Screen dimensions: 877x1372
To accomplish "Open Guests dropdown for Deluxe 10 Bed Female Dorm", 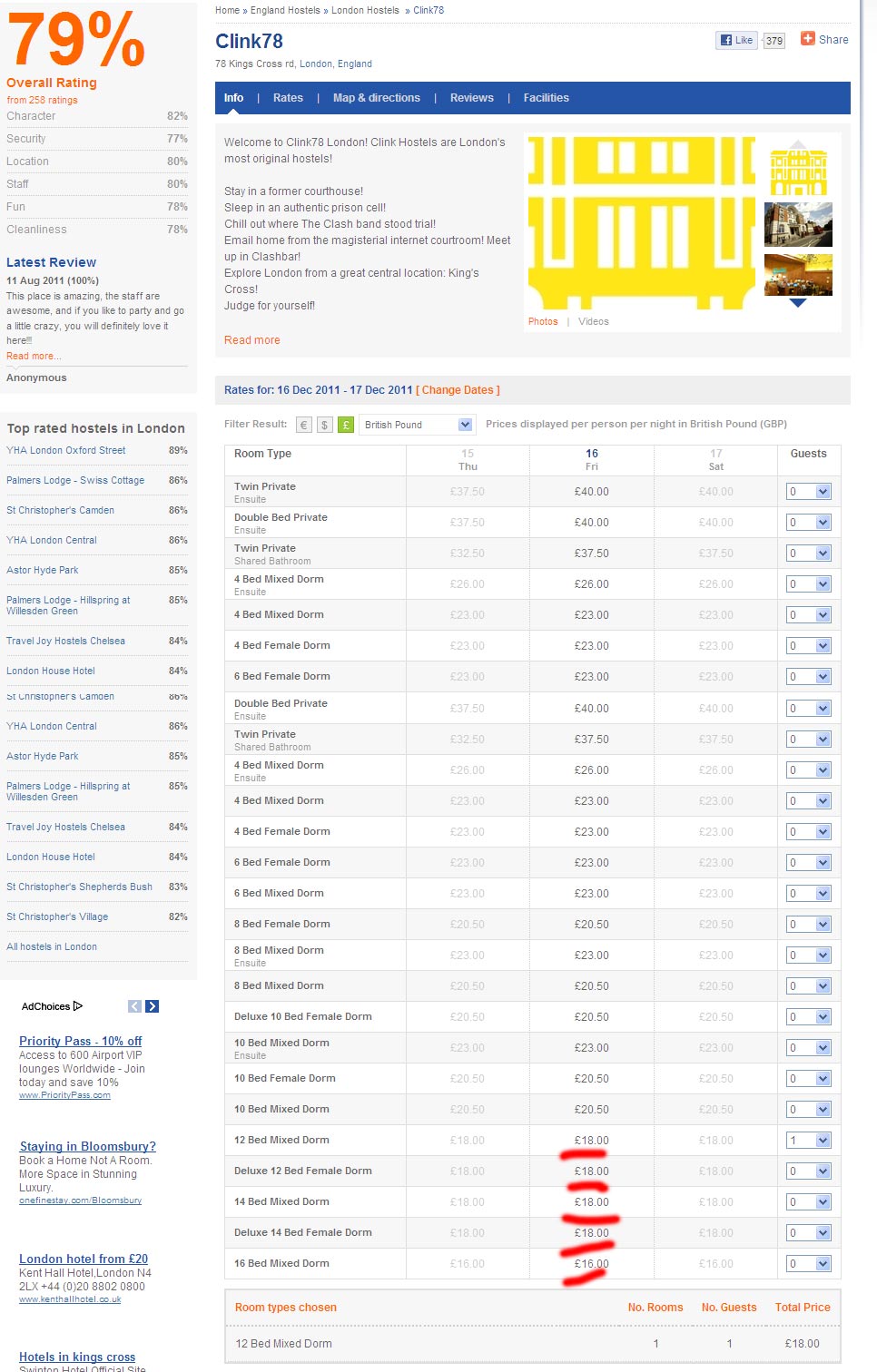I will (x=809, y=1017).
